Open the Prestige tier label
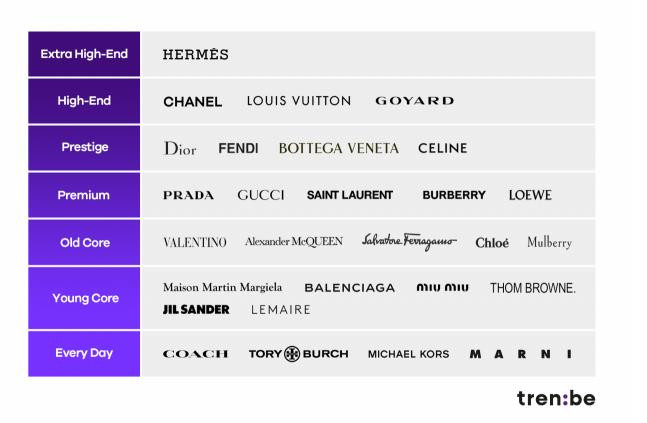The width and height of the screenshot is (647, 423). tap(84, 148)
